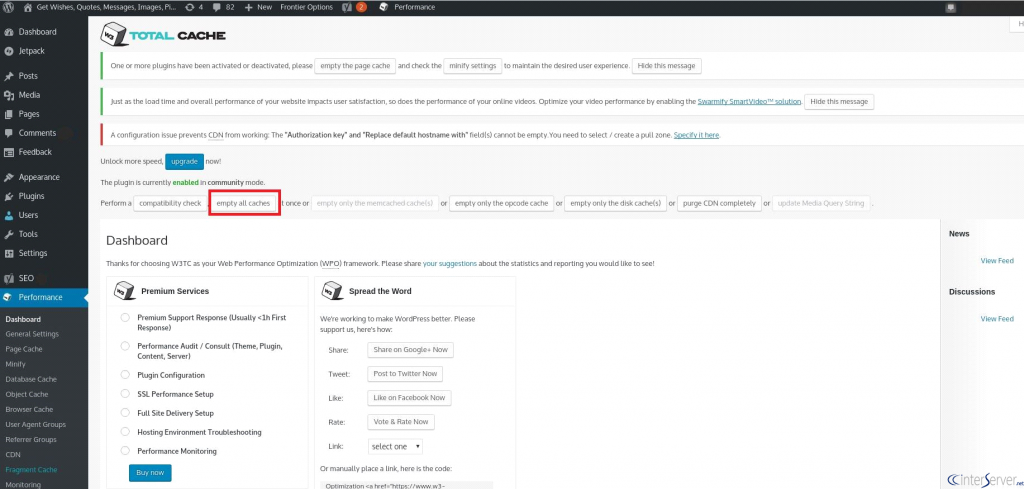Click the SEO Yoast icon in sidebar
The image size is (1024, 489).
point(9,278)
